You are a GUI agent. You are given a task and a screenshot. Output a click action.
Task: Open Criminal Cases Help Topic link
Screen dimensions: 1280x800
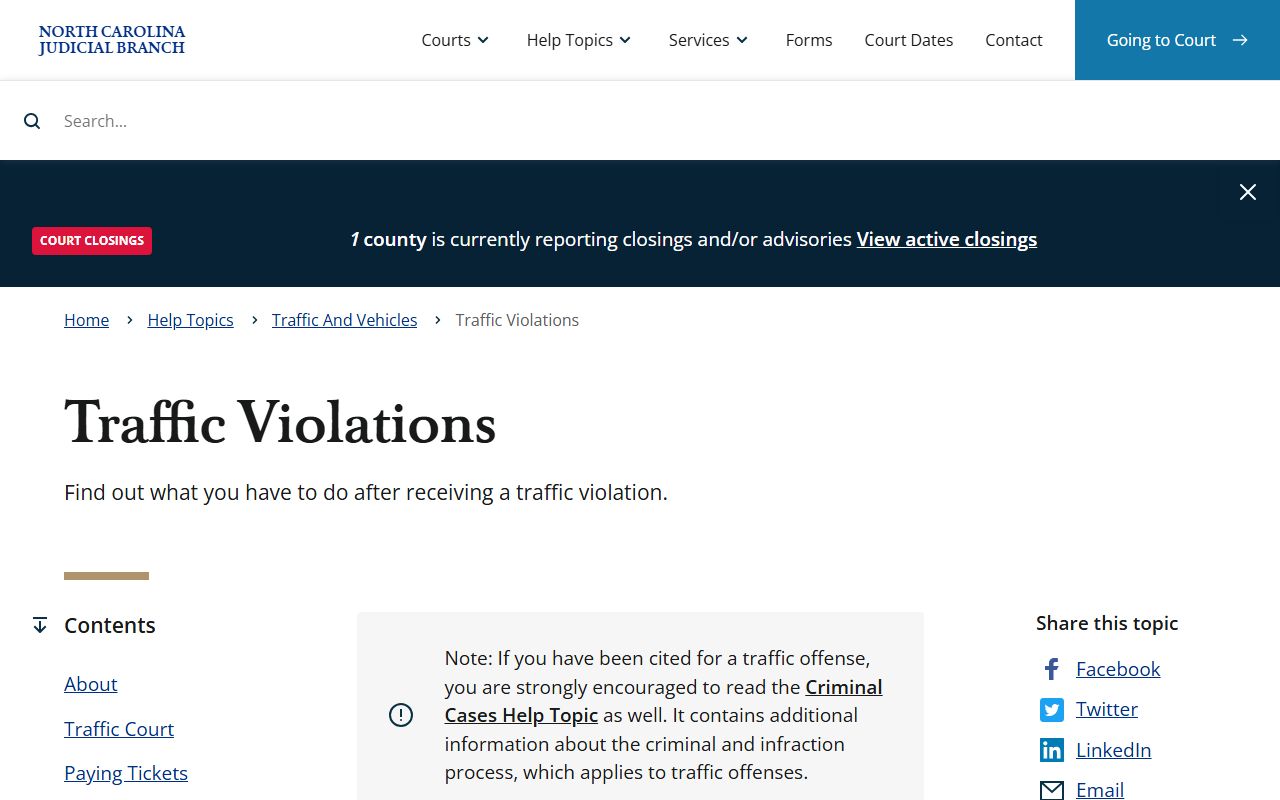(x=664, y=701)
